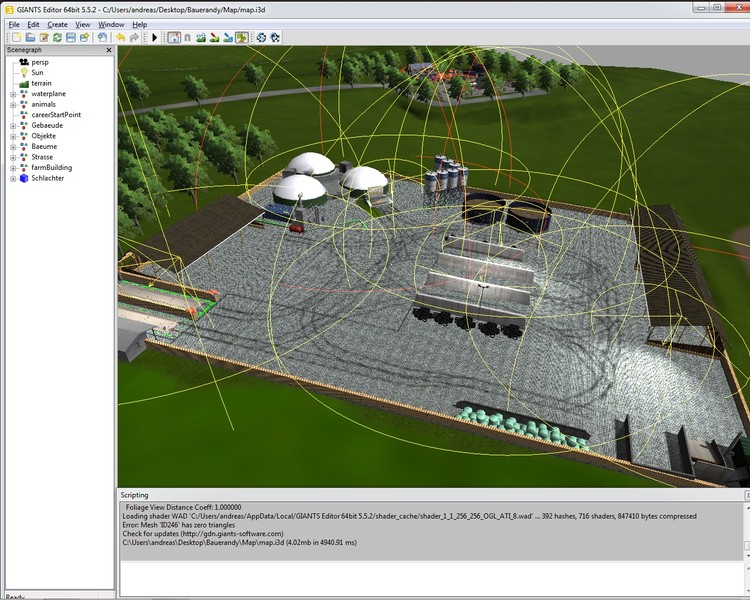Click the camera icon beside persp

pos(23,62)
